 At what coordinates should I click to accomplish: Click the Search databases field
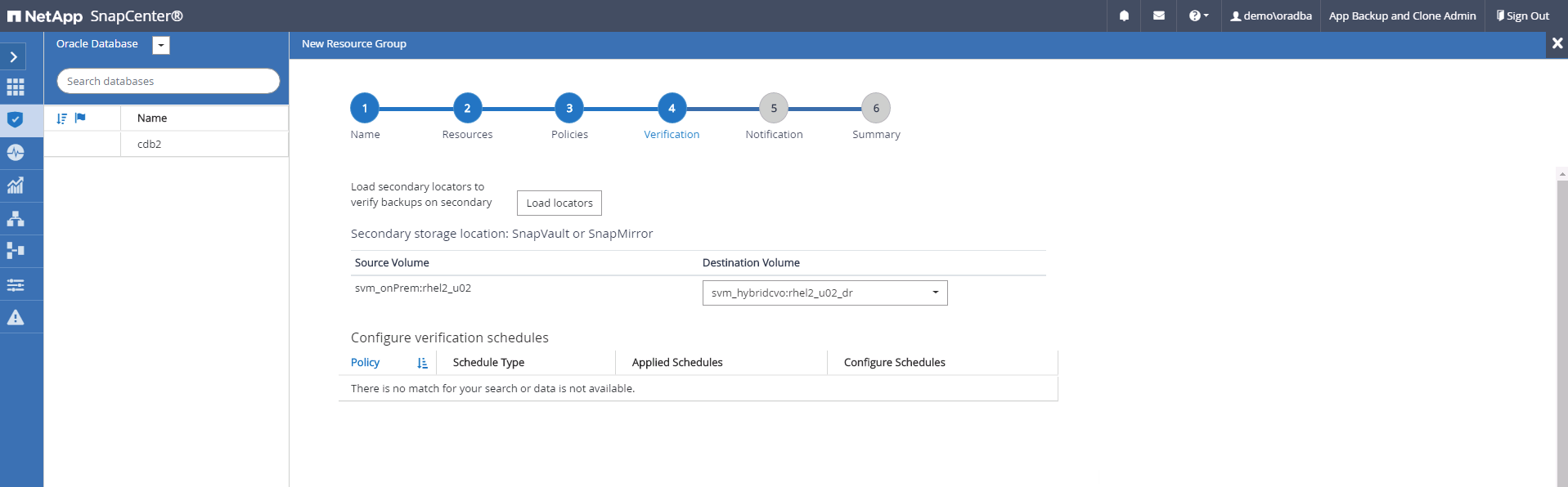tap(168, 81)
